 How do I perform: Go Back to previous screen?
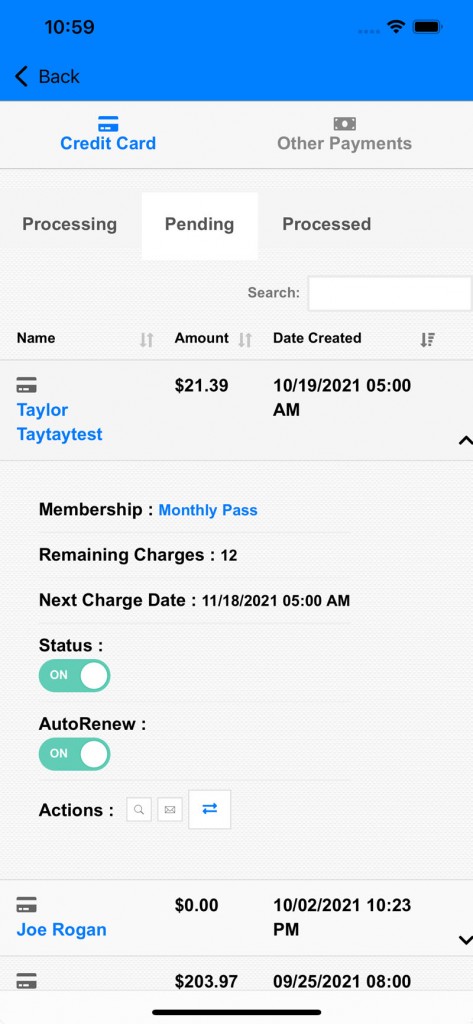[47, 76]
